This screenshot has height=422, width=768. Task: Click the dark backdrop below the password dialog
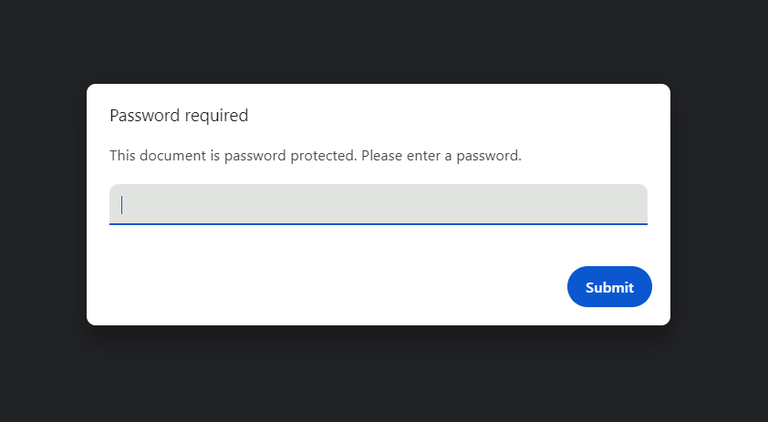pyautogui.click(x=378, y=375)
